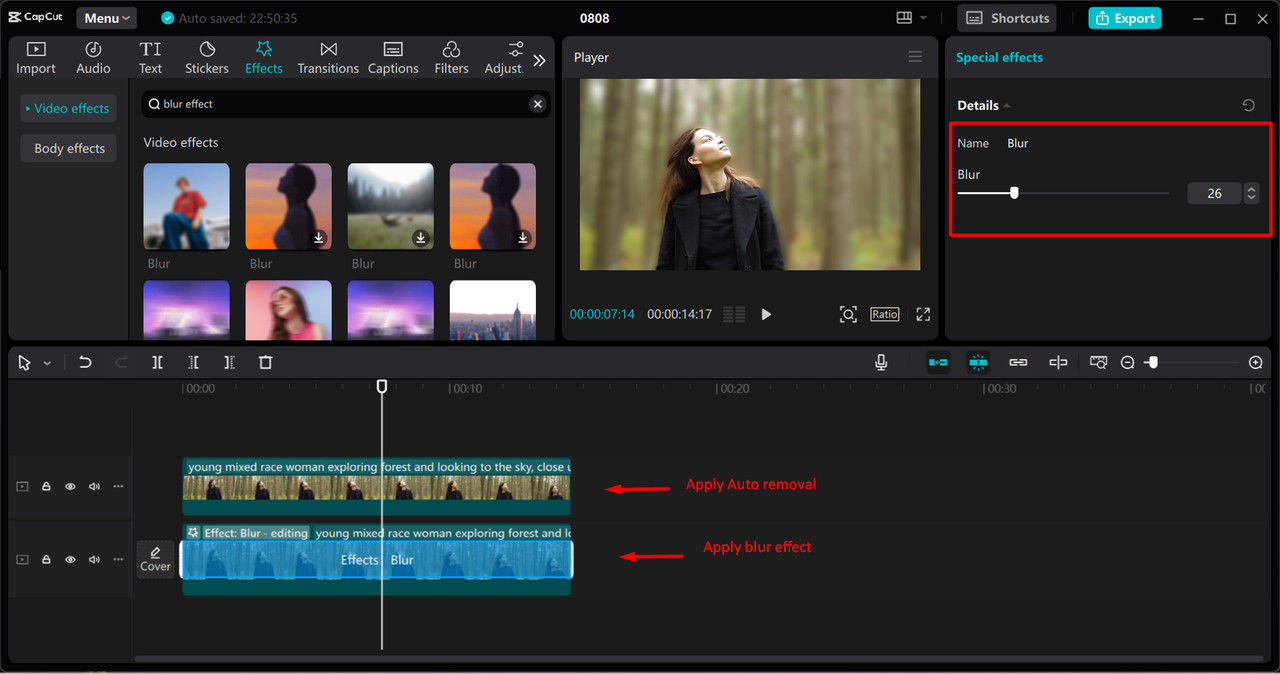The height and width of the screenshot is (674, 1280).
Task: Choose the Select pointer tool
Action: point(25,363)
